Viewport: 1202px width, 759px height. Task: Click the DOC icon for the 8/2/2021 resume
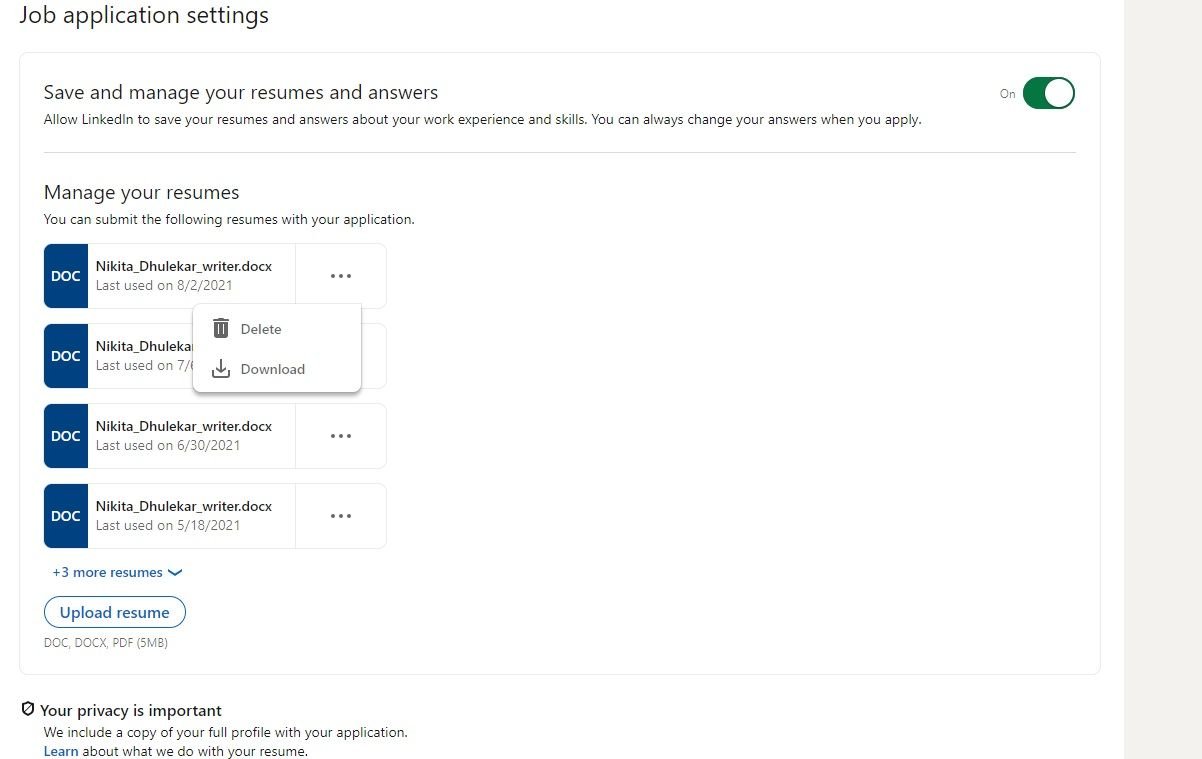click(66, 276)
